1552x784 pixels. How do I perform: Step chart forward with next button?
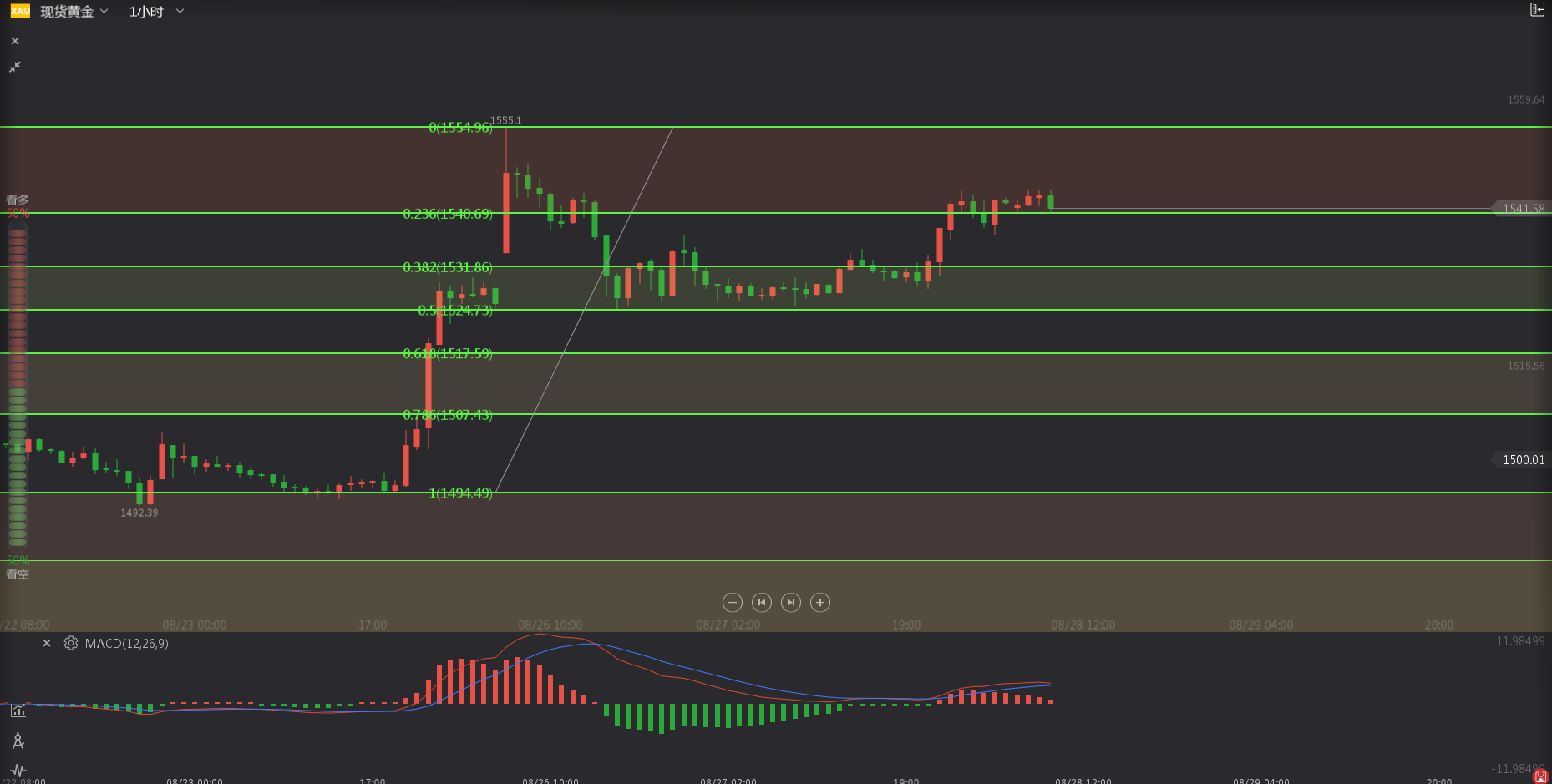(791, 603)
